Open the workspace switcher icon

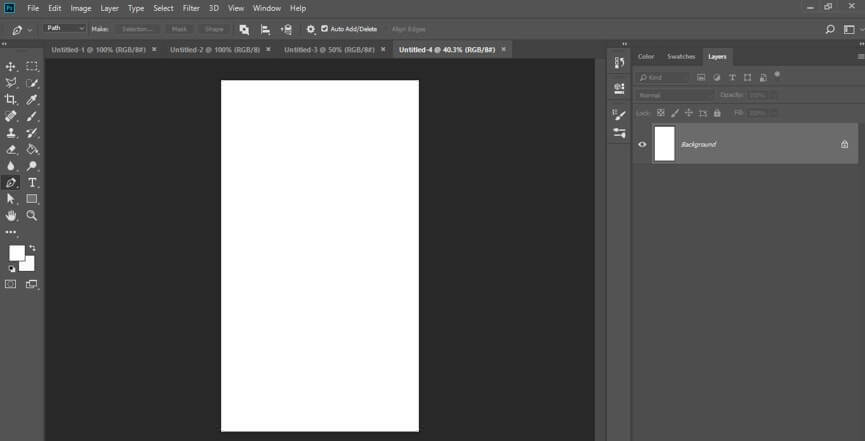850,29
